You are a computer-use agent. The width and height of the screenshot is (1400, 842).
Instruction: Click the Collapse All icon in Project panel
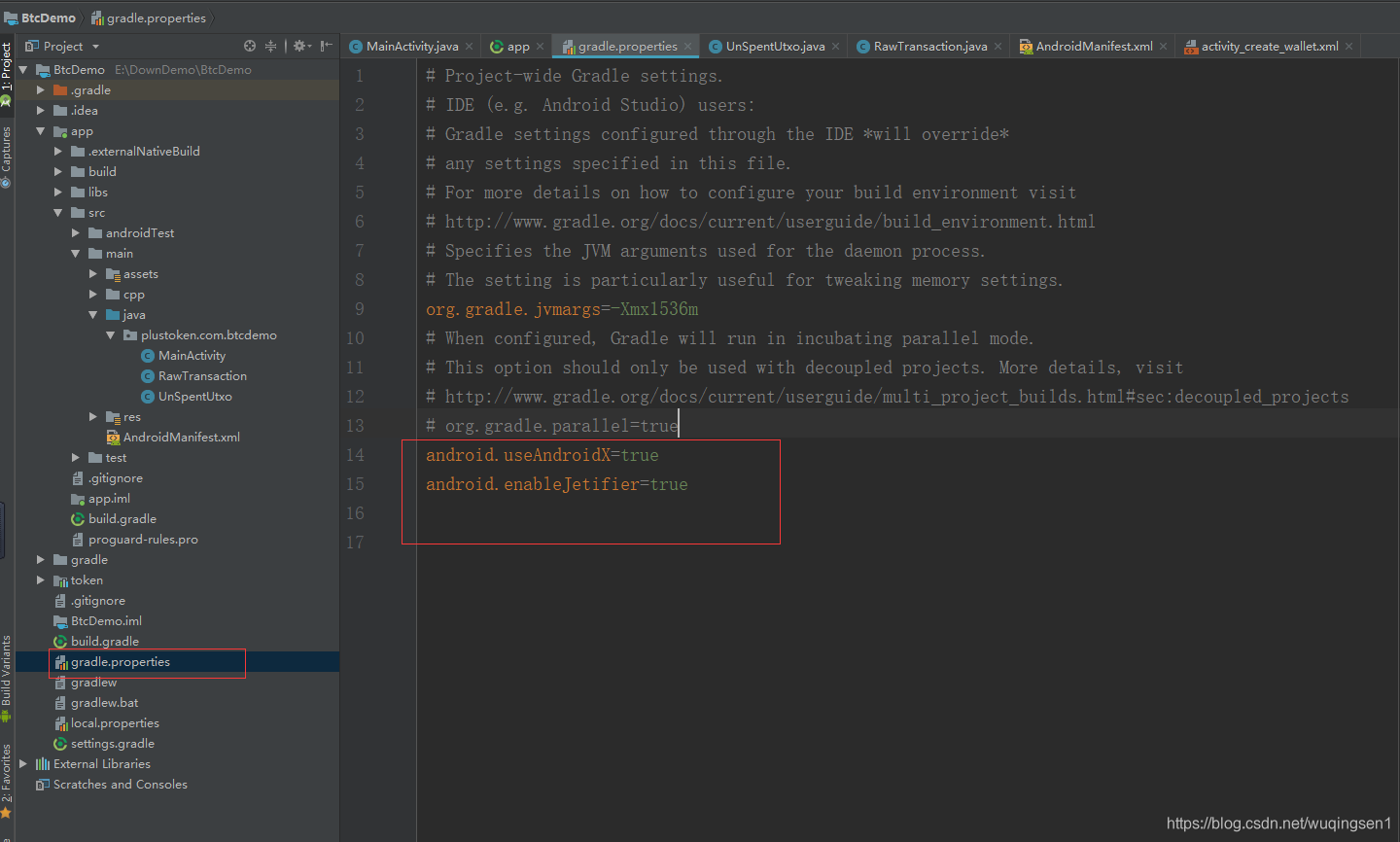click(x=270, y=46)
